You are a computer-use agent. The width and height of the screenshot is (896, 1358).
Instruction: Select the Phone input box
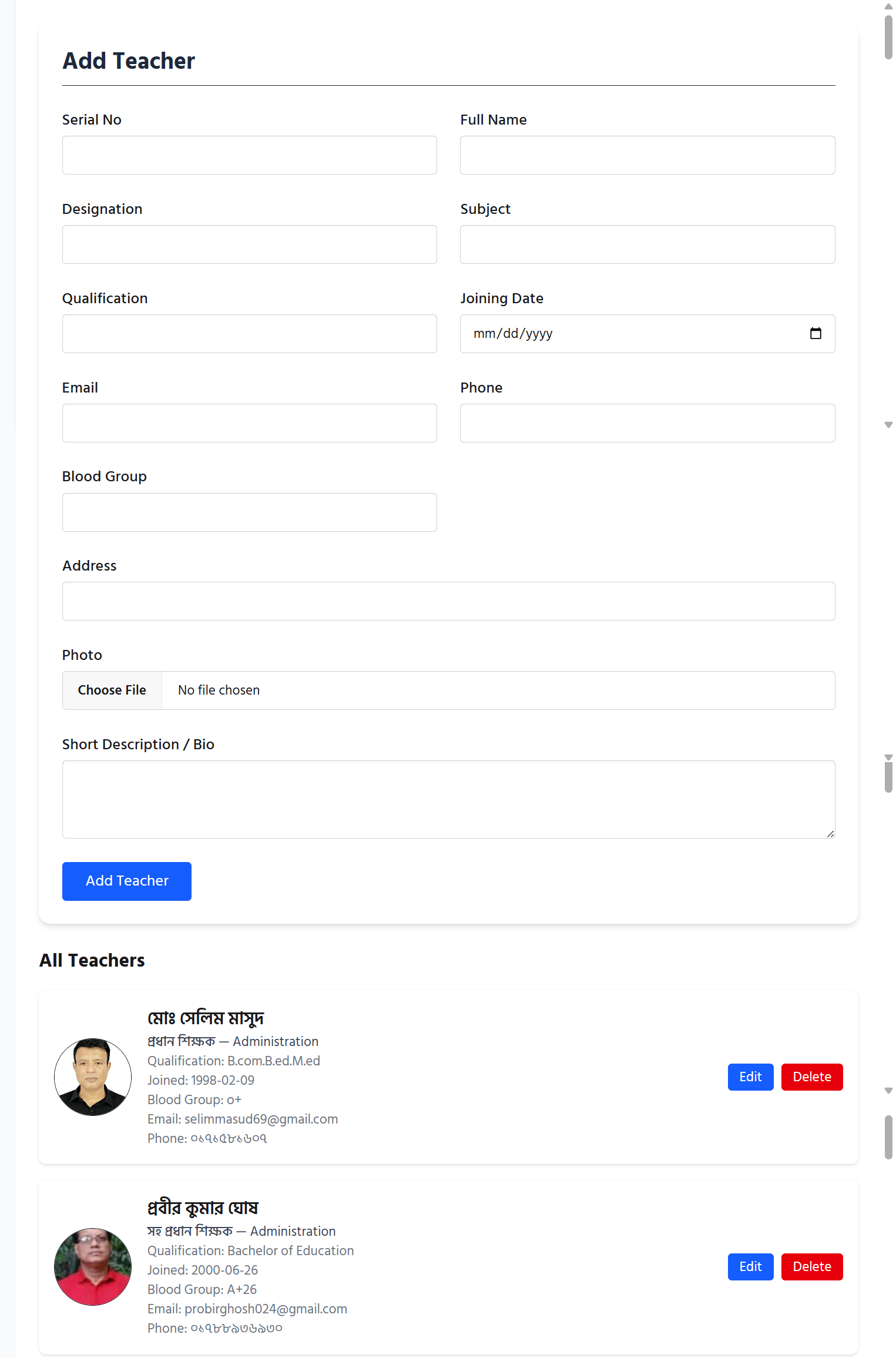[x=647, y=423]
